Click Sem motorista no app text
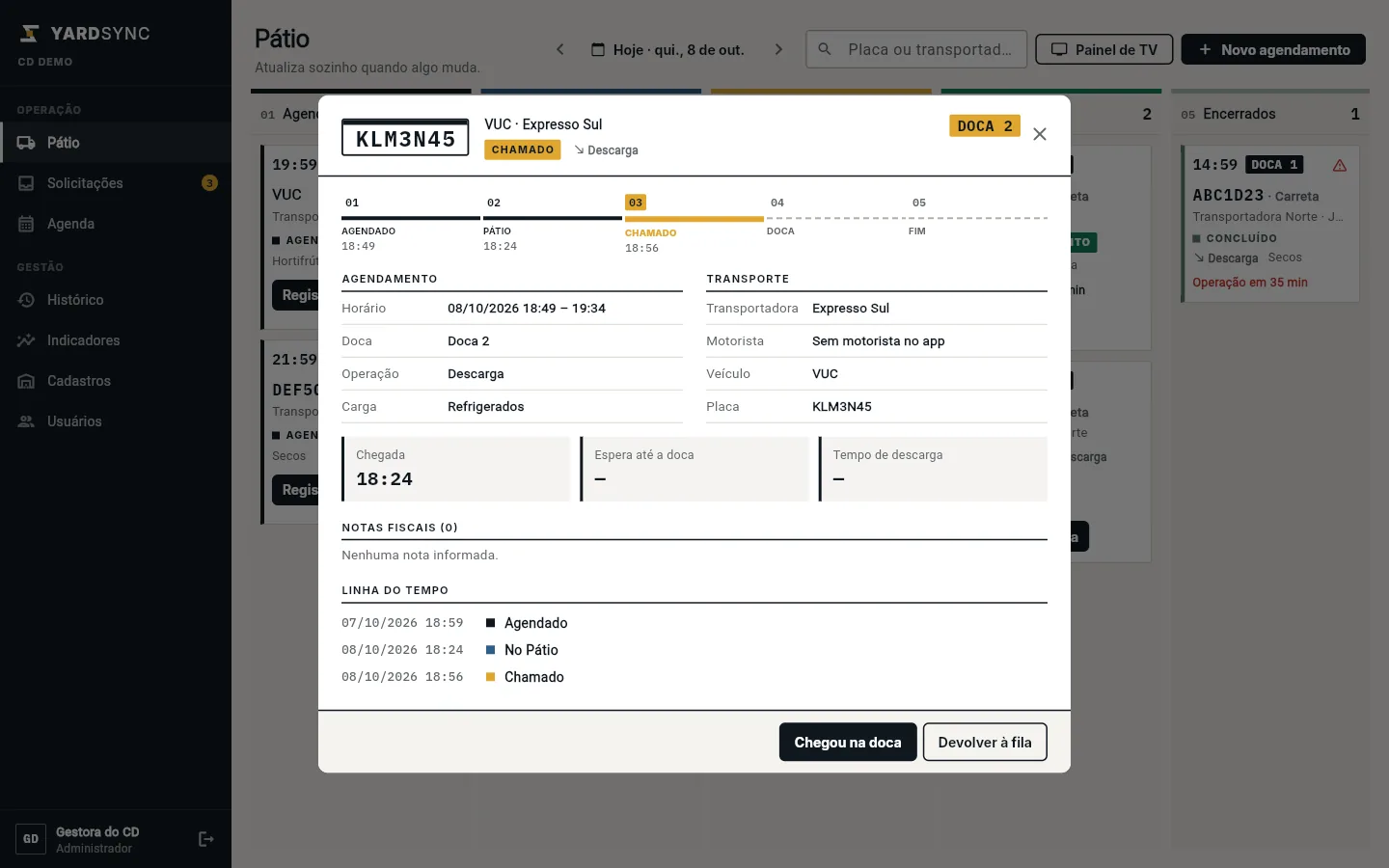 pyautogui.click(x=879, y=341)
